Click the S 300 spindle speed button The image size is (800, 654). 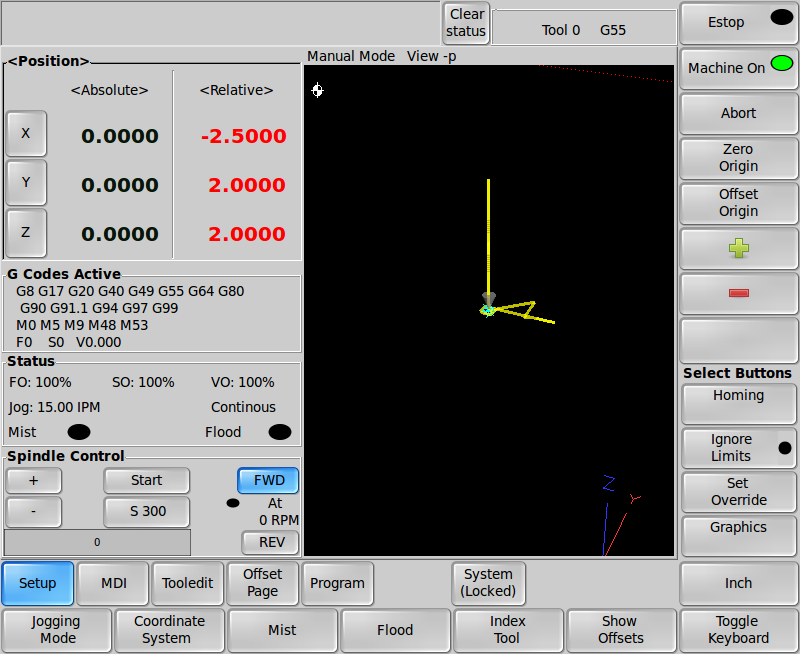coord(146,511)
